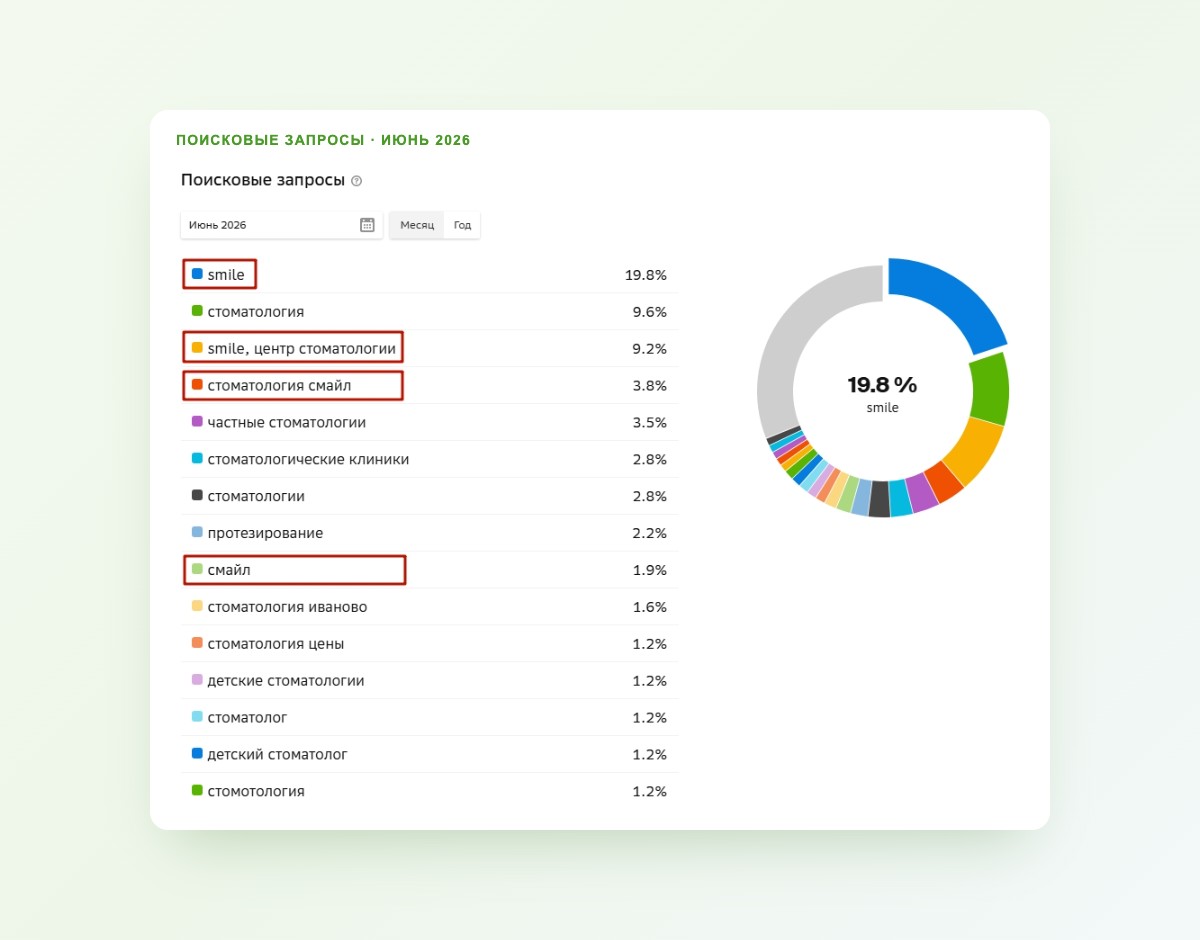Click the 19.8 % label in chart center
Screen dimensions: 1200x940
(x=883, y=385)
